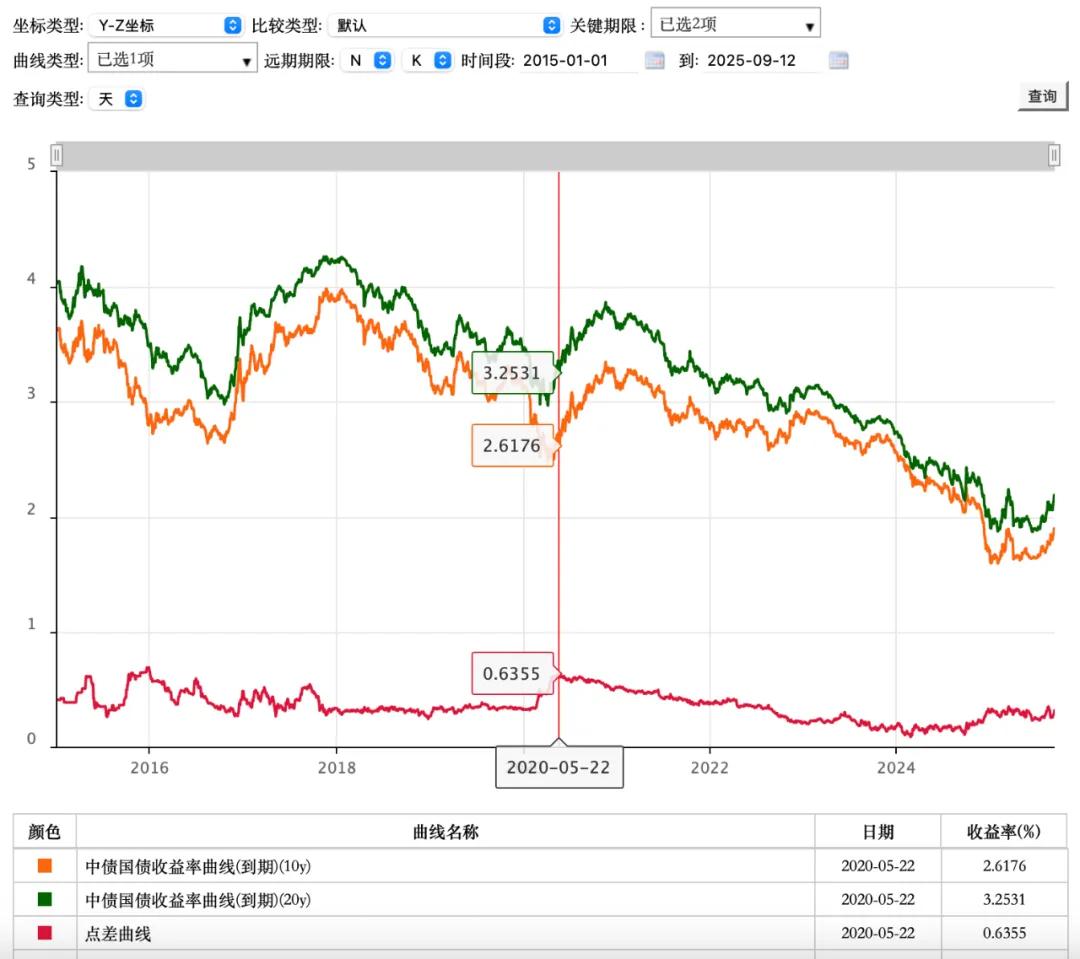Click the 0.6355 tooltip on the spread curve
Image resolution: width=1080 pixels, height=959 pixels.
513,674
